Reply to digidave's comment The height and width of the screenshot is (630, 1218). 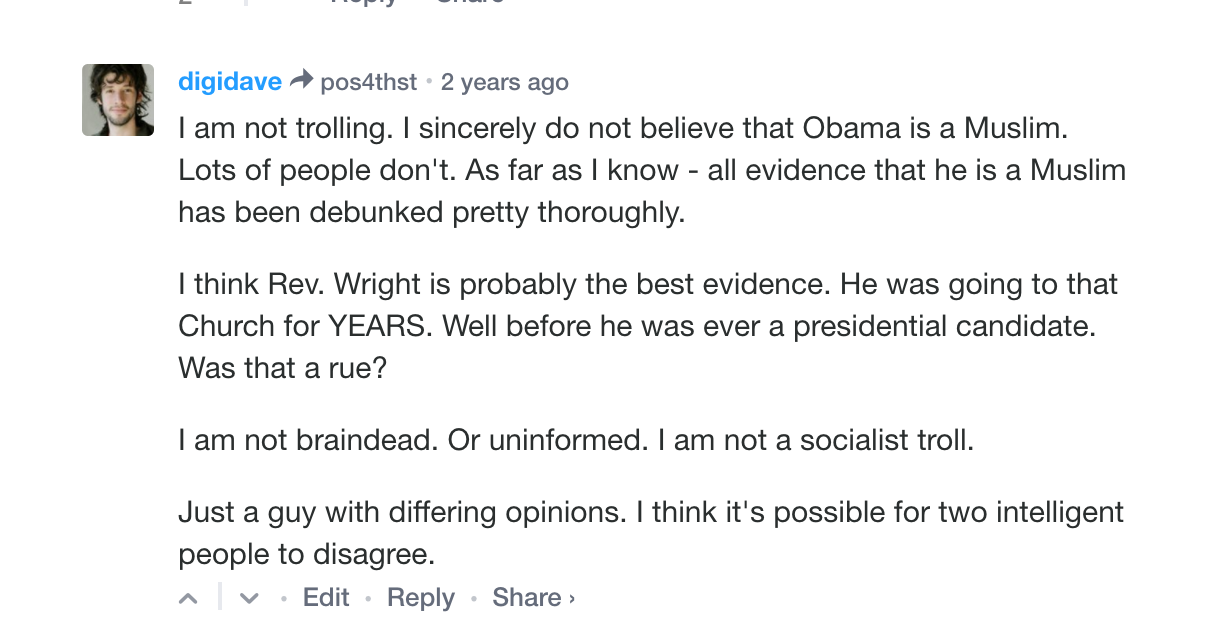pyautogui.click(x=421, y=598)
